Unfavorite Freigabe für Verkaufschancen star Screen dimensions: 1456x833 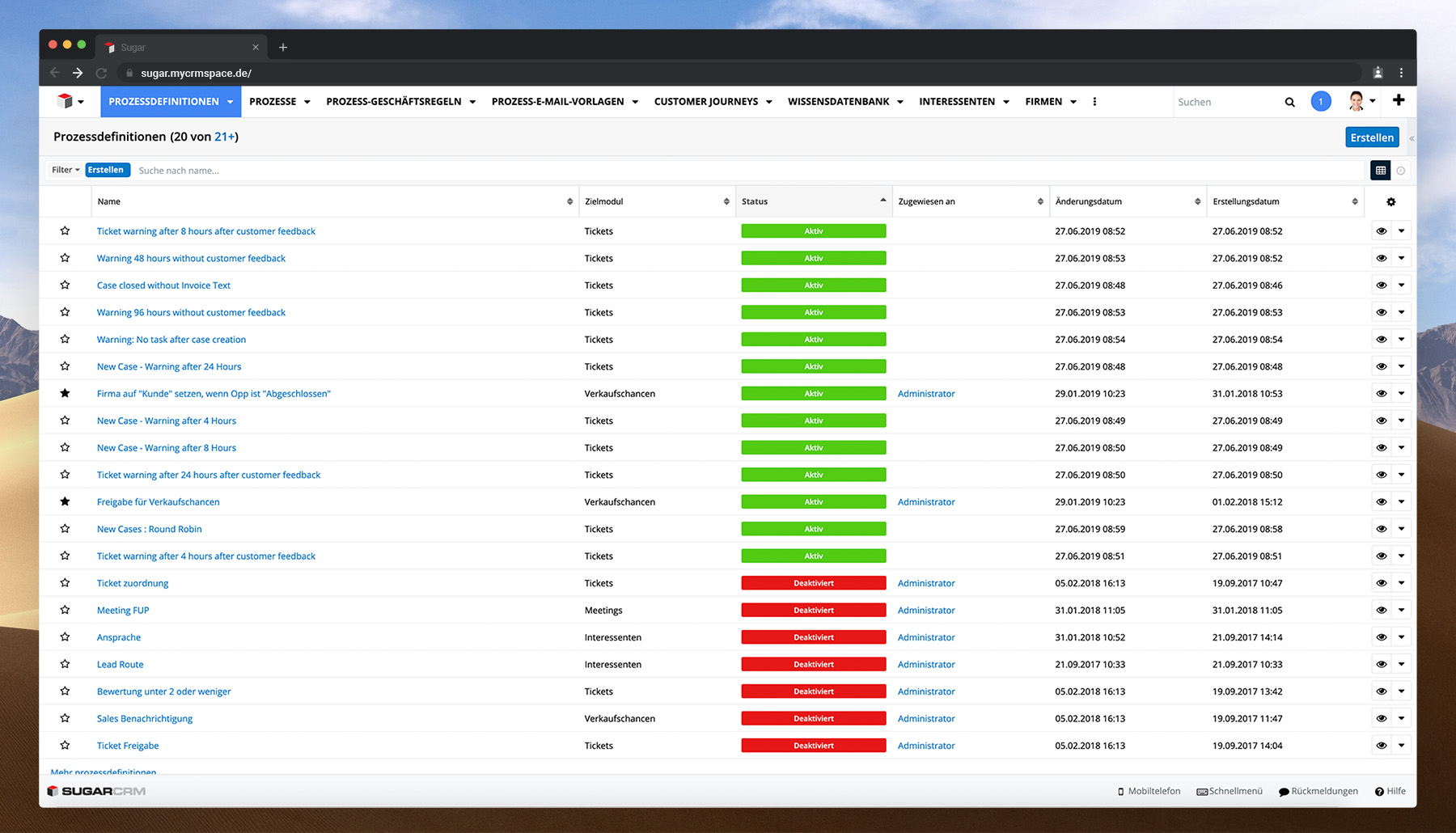(65, 501)
